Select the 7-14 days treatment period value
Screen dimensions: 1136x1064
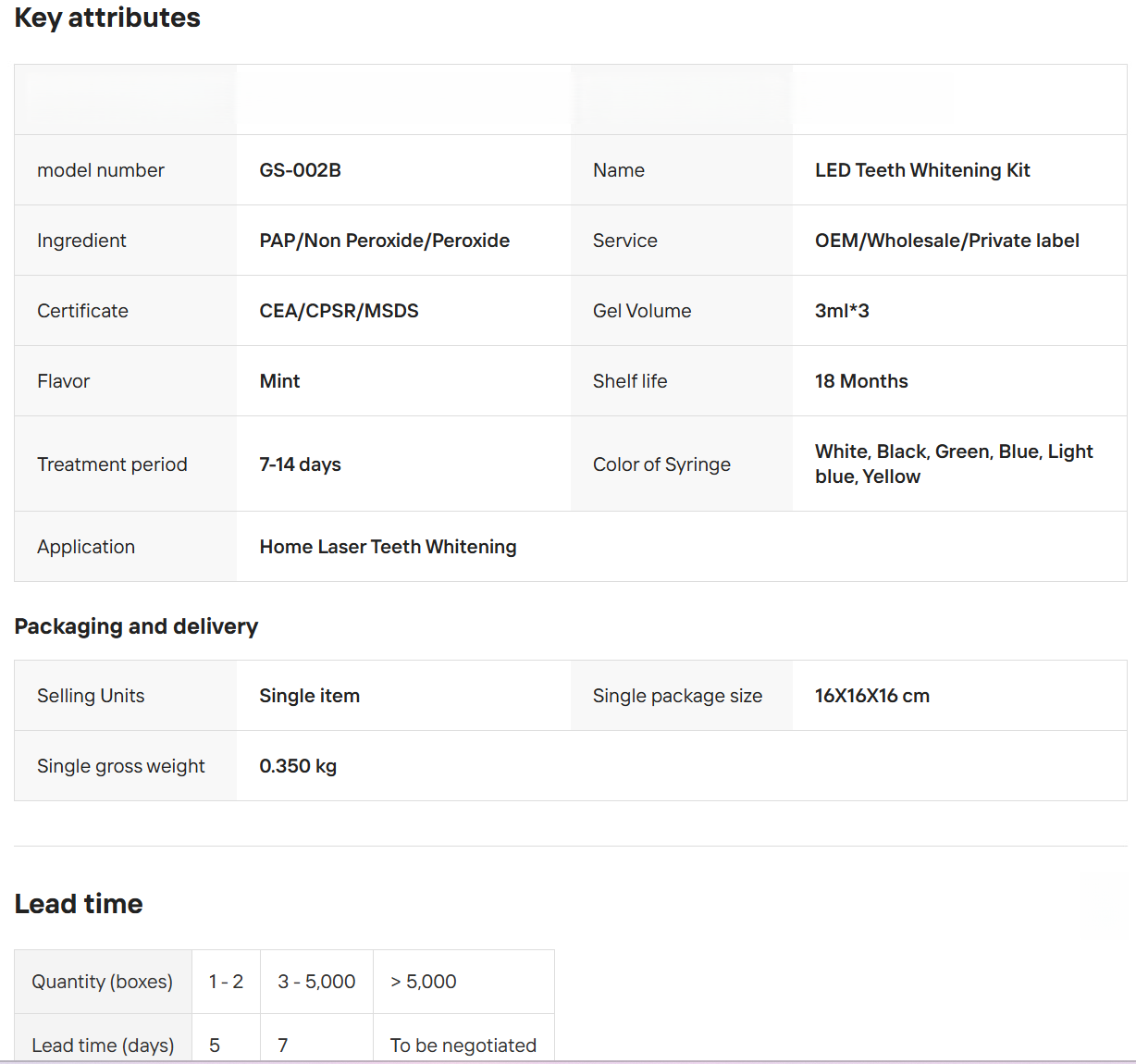tap(300, 464)
